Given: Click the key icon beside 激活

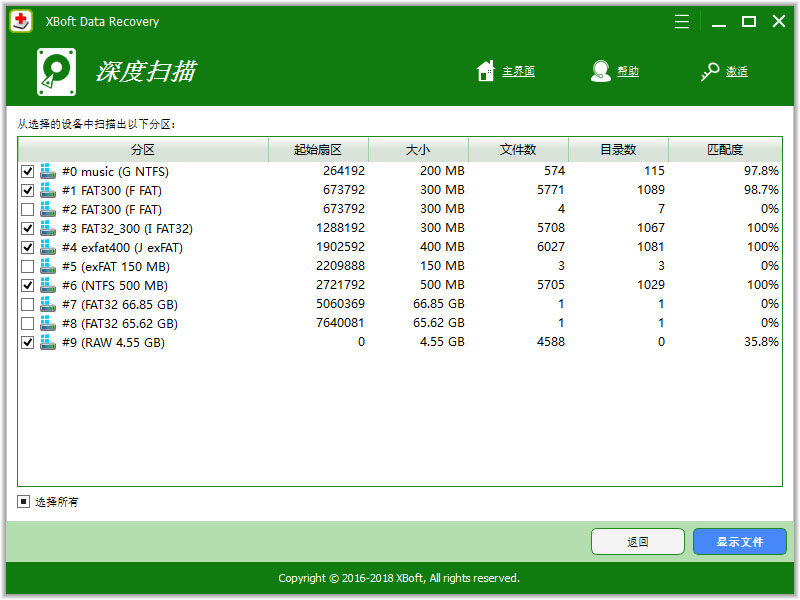Looking at the screenshot, I should [x=710, y=71].
